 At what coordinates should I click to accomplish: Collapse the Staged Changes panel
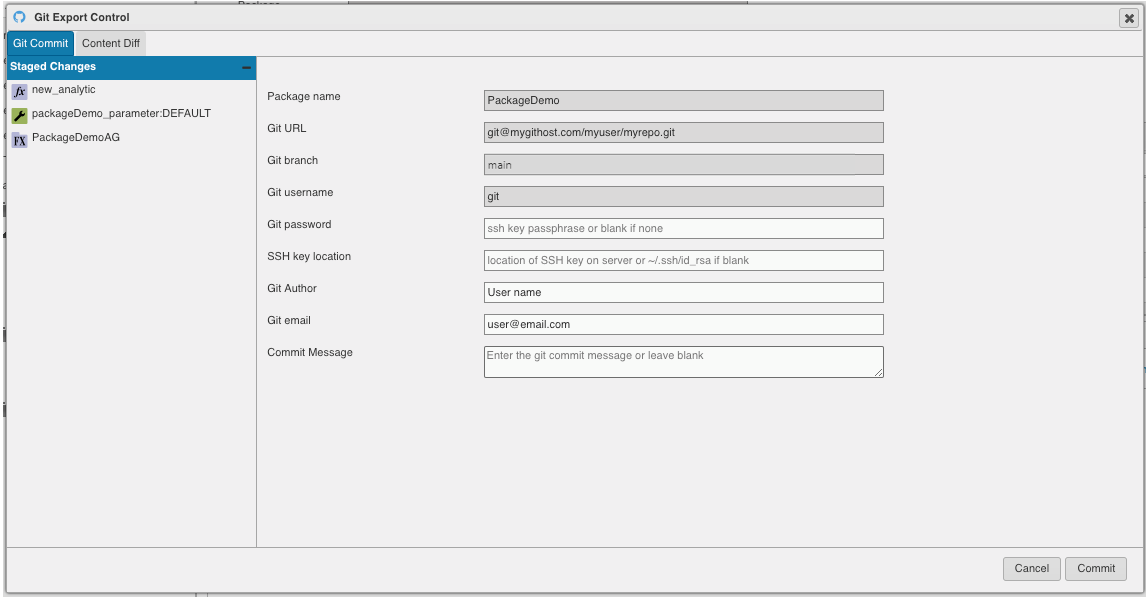(x=246, y=67)
